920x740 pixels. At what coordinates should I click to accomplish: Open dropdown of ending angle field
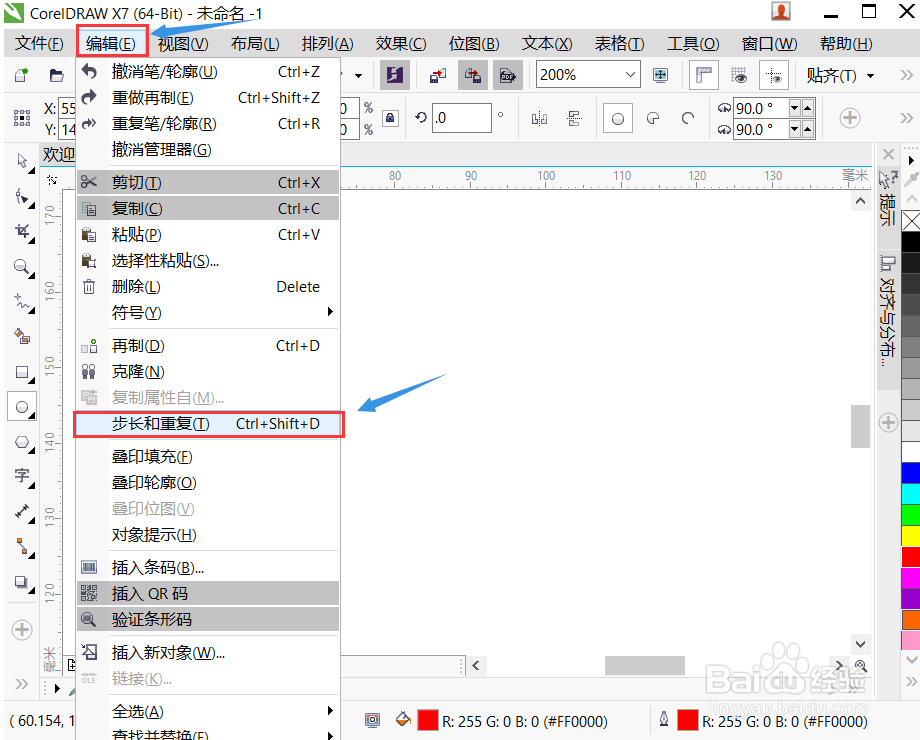click(795, 129)
